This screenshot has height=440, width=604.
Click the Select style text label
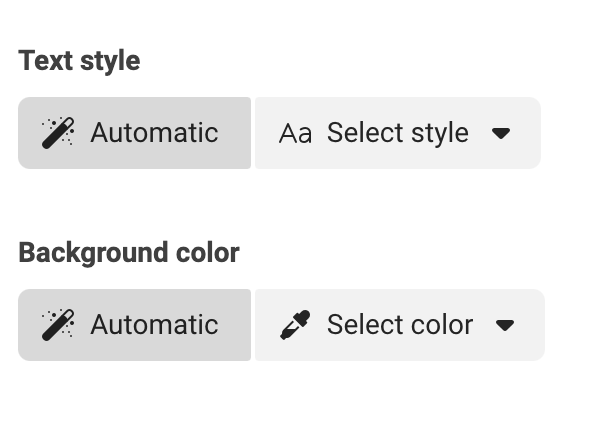398,133
